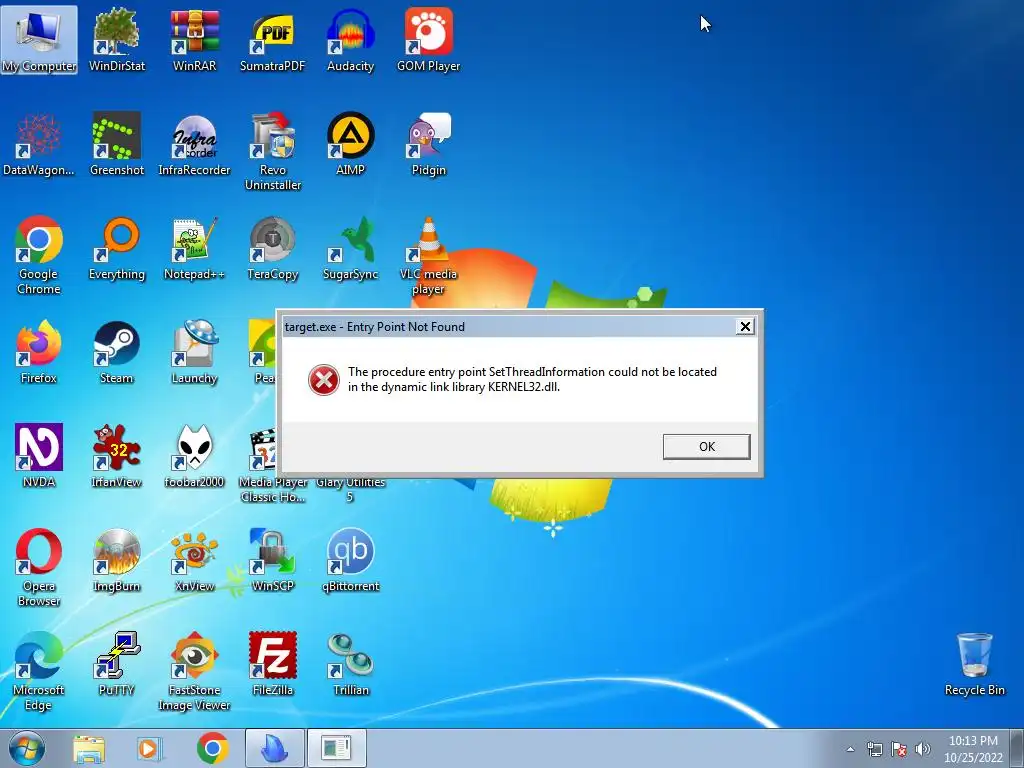Select the SumatraPDF shortcut
Viewport: 1024px width, 768px height.
point(272,40)
